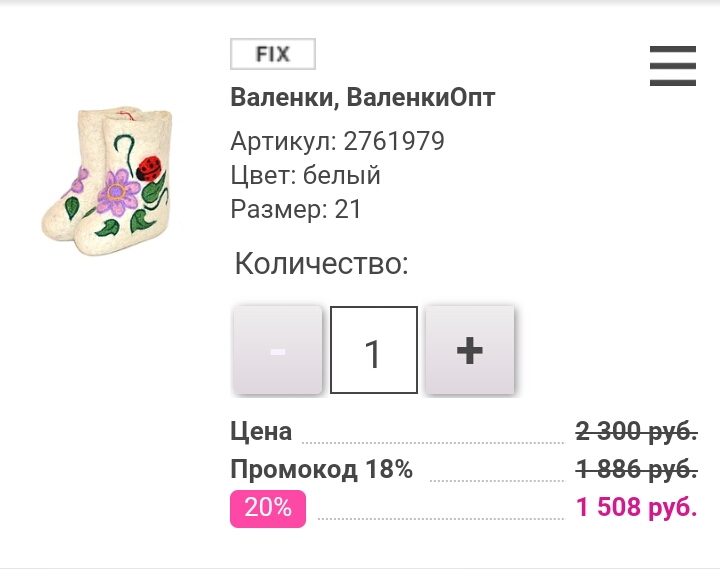Click the crossed-out 2 300 руб. price
Screen dimensions: 720x569
(x=636, y=432)
